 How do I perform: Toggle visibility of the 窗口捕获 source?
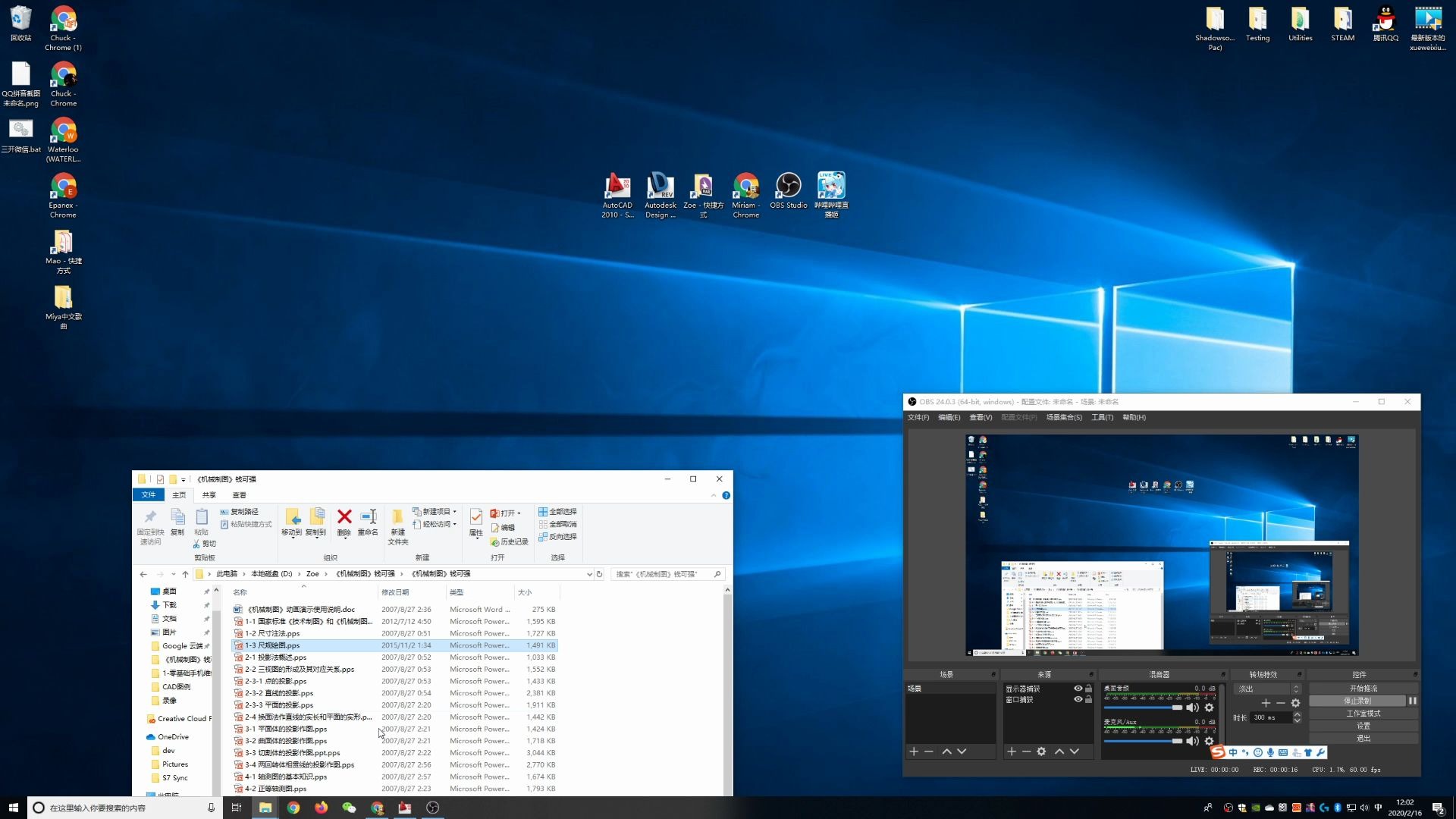click(1078, 699)
